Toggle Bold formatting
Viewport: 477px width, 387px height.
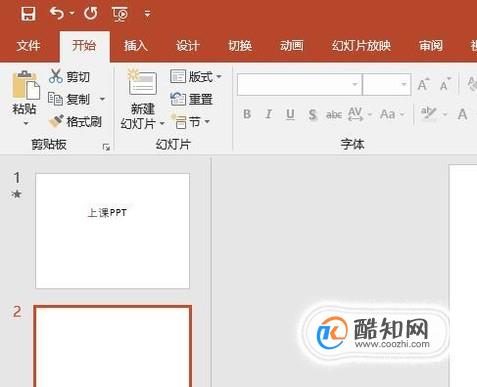(x=247, y=114)
